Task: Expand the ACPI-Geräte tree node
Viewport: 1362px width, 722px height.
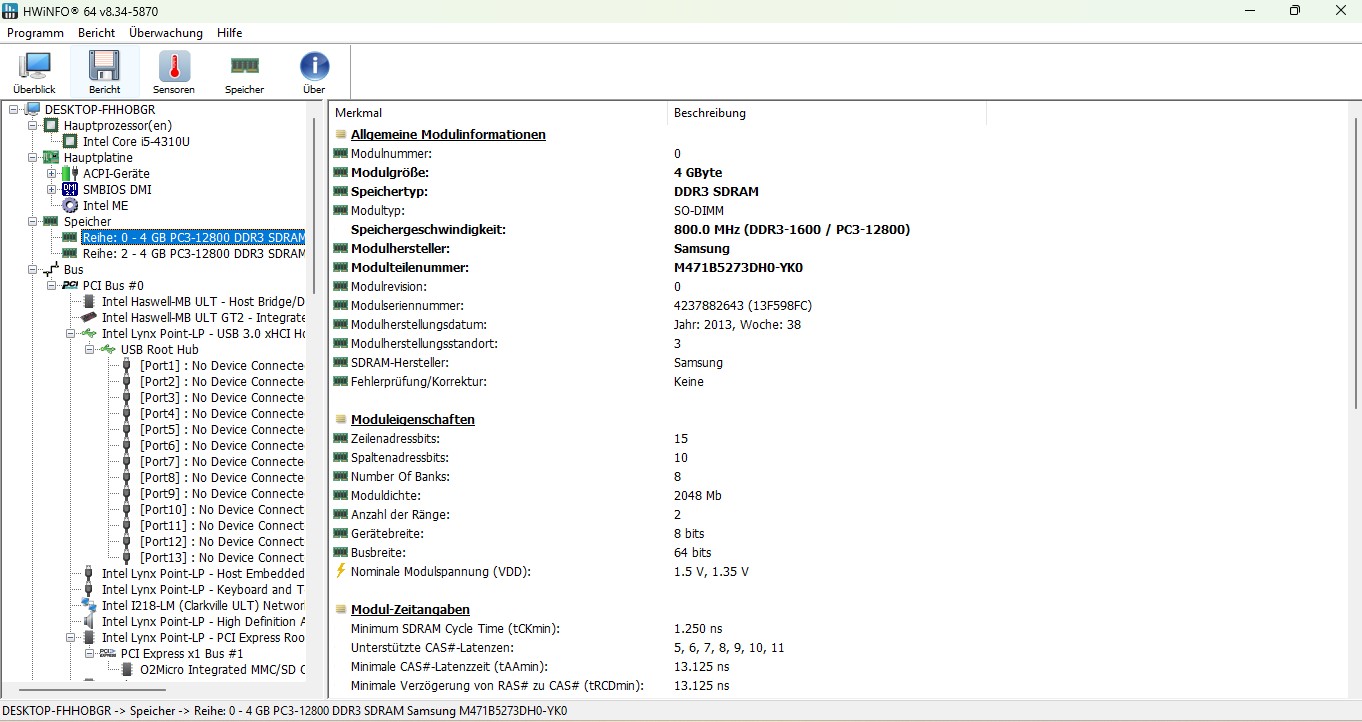Action: pyautogui.click(x=52, y=174)
